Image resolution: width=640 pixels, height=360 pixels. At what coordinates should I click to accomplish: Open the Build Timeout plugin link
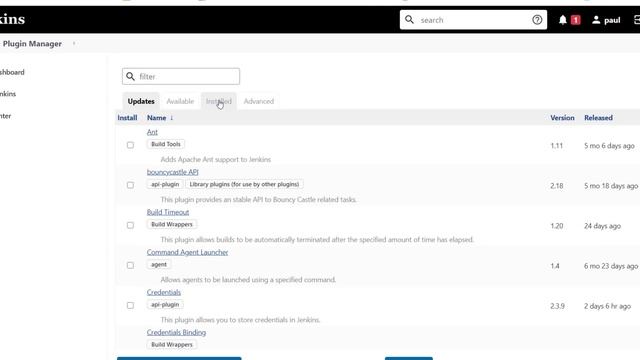(x=168, y=212)
